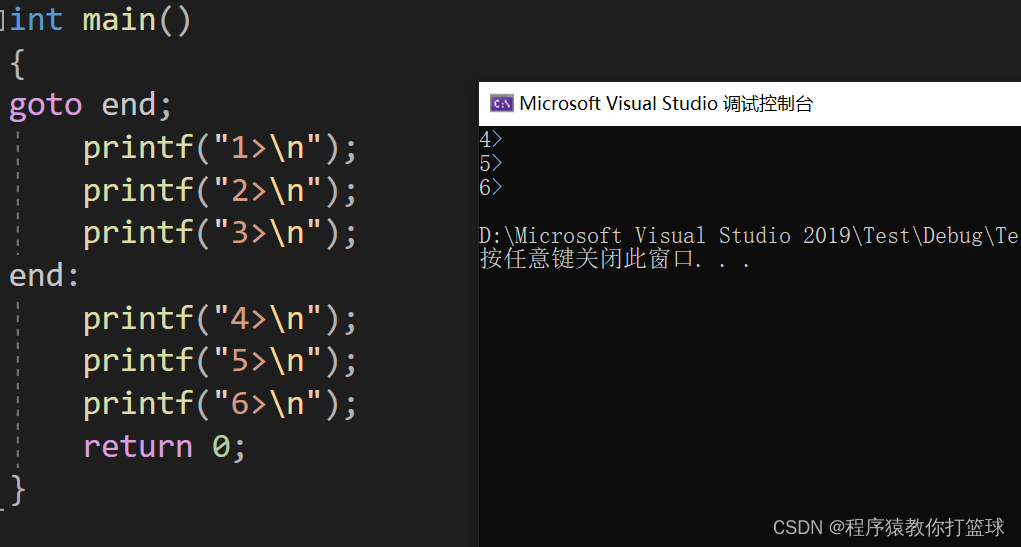Place cursor at the printf("5>\n") line
This screenshot has height=547, width=1021.
pos(219,361)
